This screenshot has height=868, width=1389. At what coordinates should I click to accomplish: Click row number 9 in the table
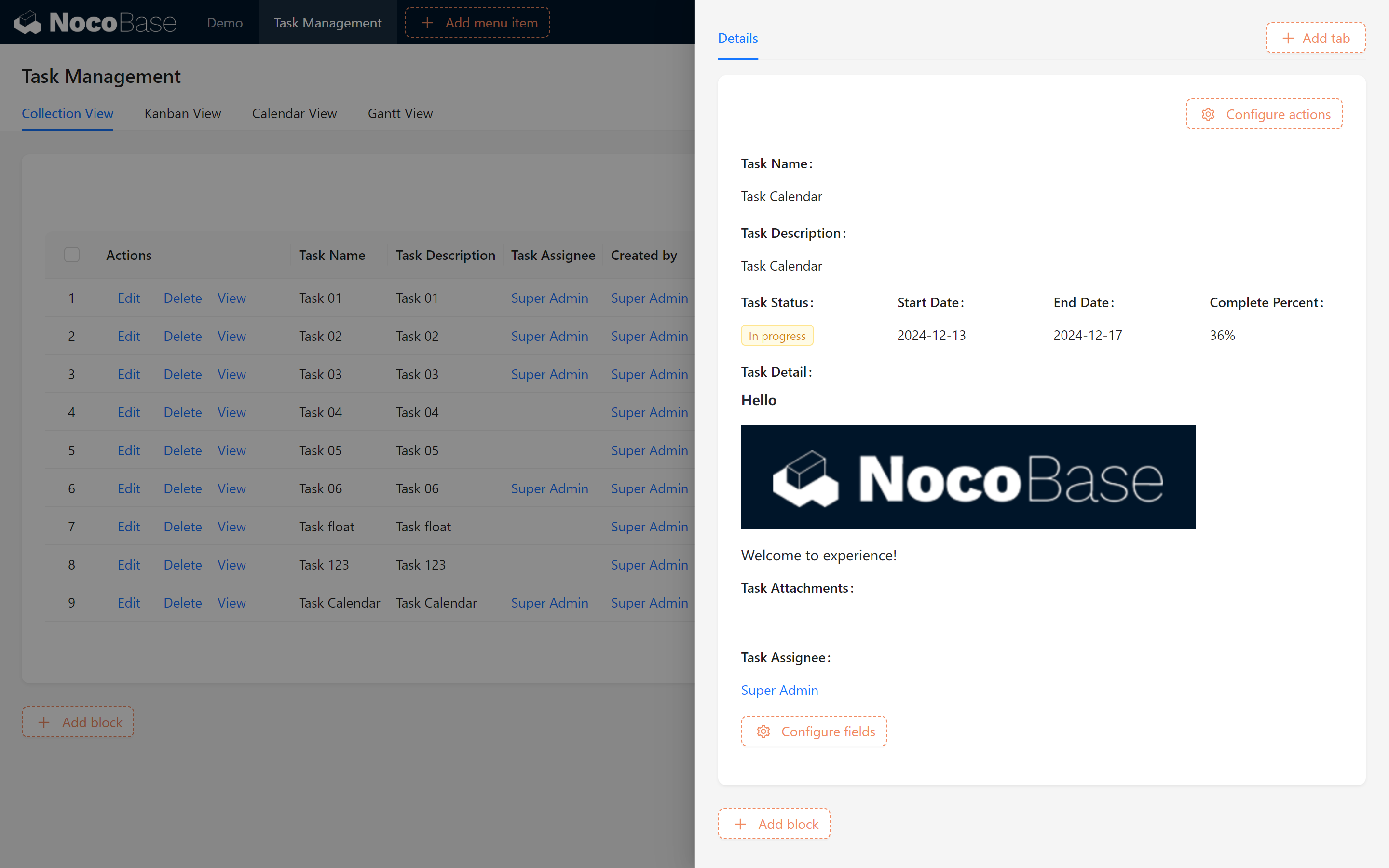tap(71, 603)
